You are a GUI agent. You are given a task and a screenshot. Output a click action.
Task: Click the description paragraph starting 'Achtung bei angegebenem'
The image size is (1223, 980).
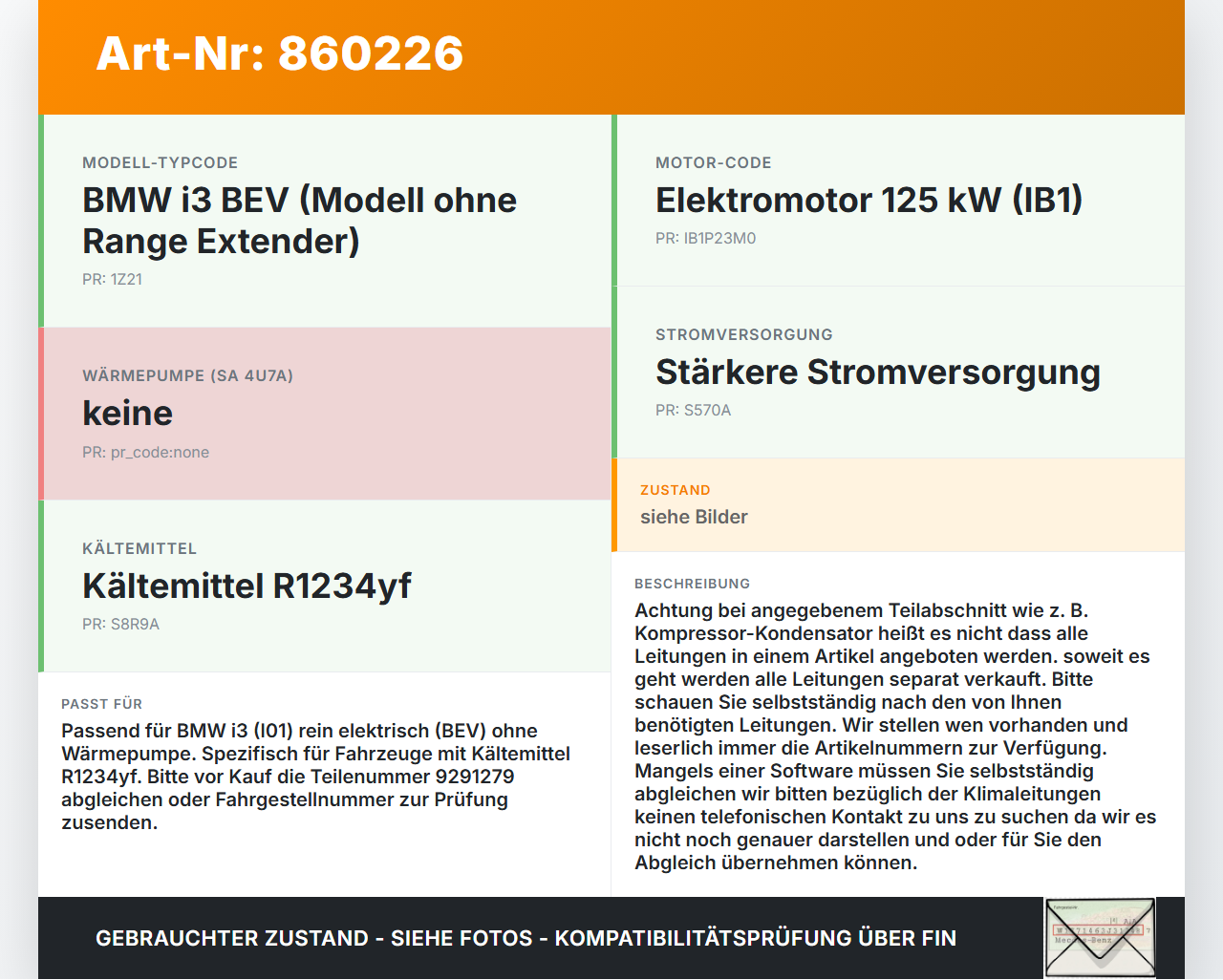[895, 736]
